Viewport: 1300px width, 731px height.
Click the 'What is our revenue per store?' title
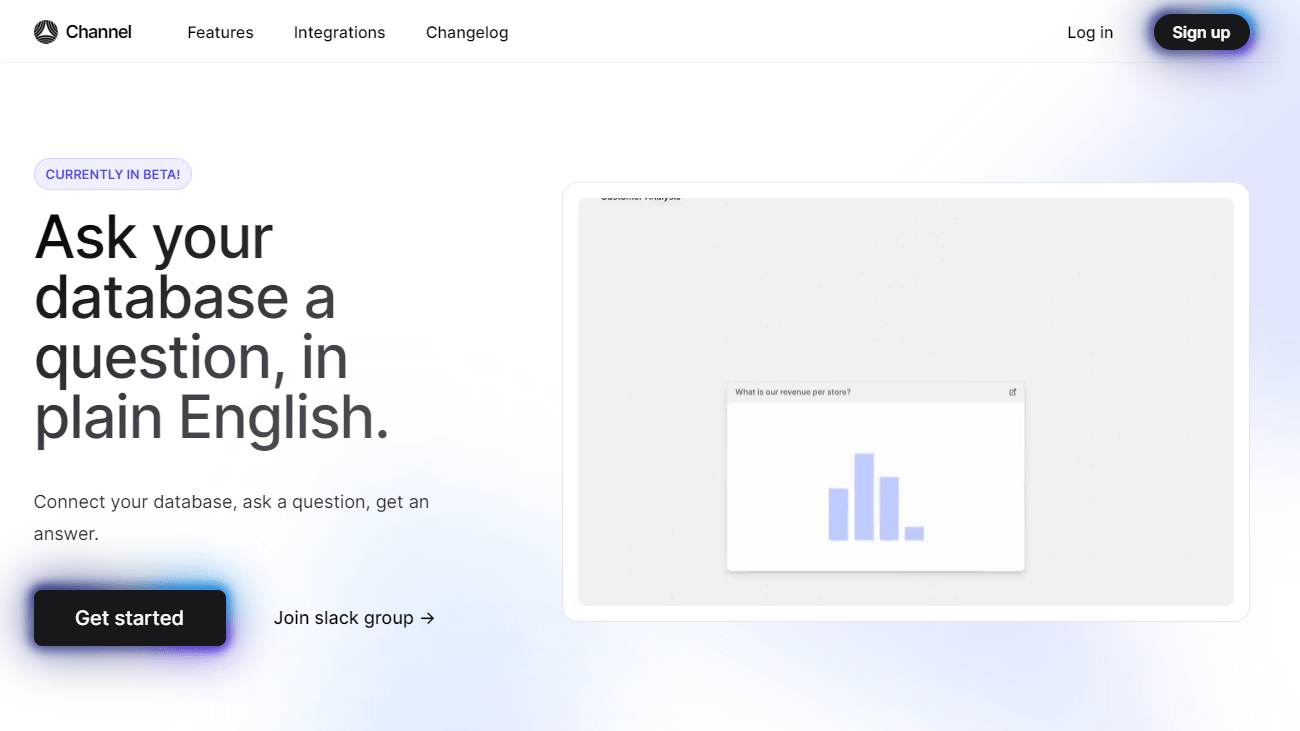pyautogui.click(x=793, y=392)
